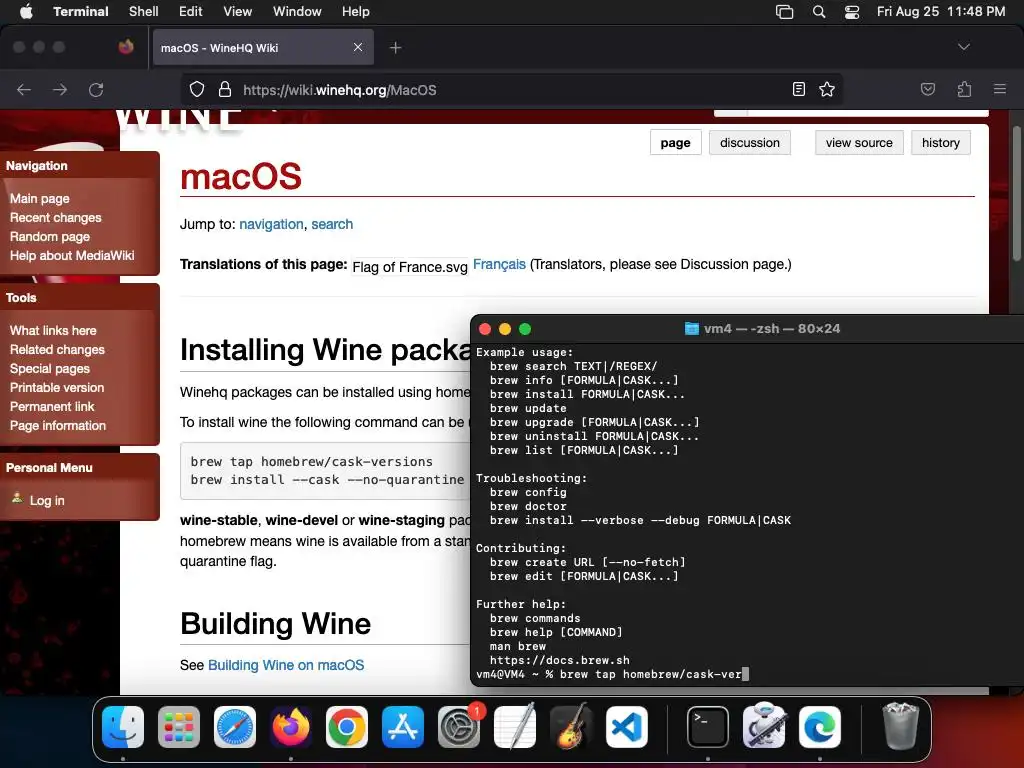Click the date and time clock
Image resolution: width=1024 pixels, height=768 pixels.
click(x=940, y=12)
